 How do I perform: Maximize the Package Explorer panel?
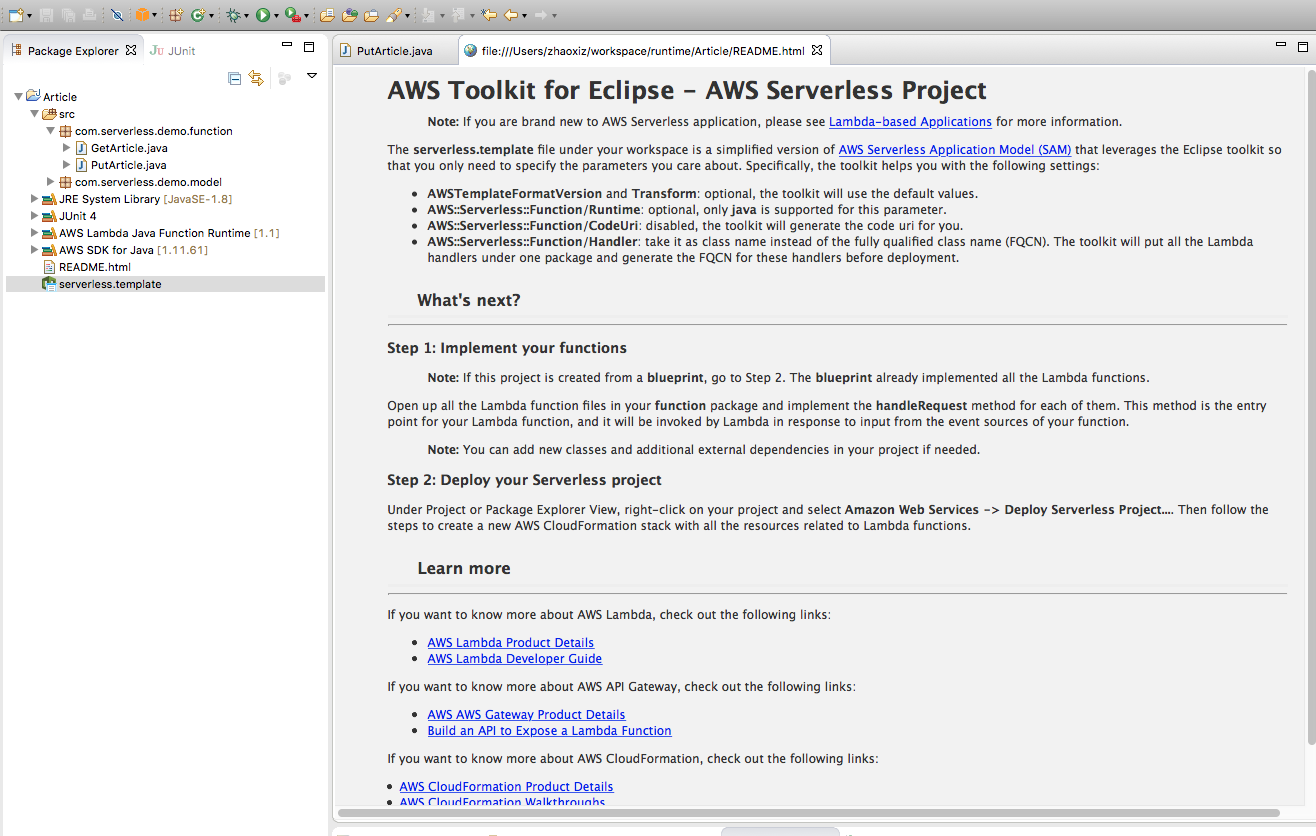click(x=309, y=47)
